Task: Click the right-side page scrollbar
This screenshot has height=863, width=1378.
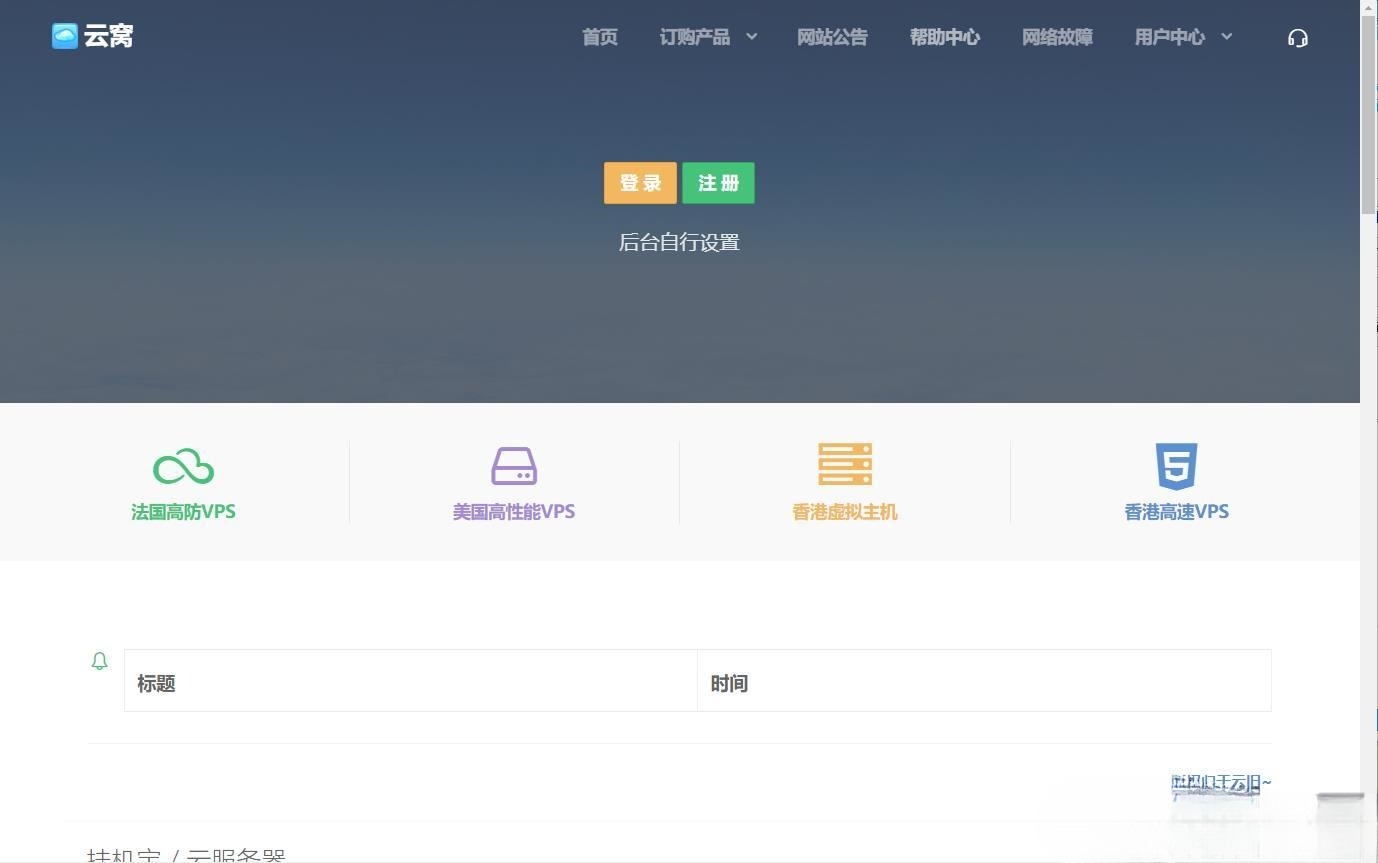Action: point(1370,110)
